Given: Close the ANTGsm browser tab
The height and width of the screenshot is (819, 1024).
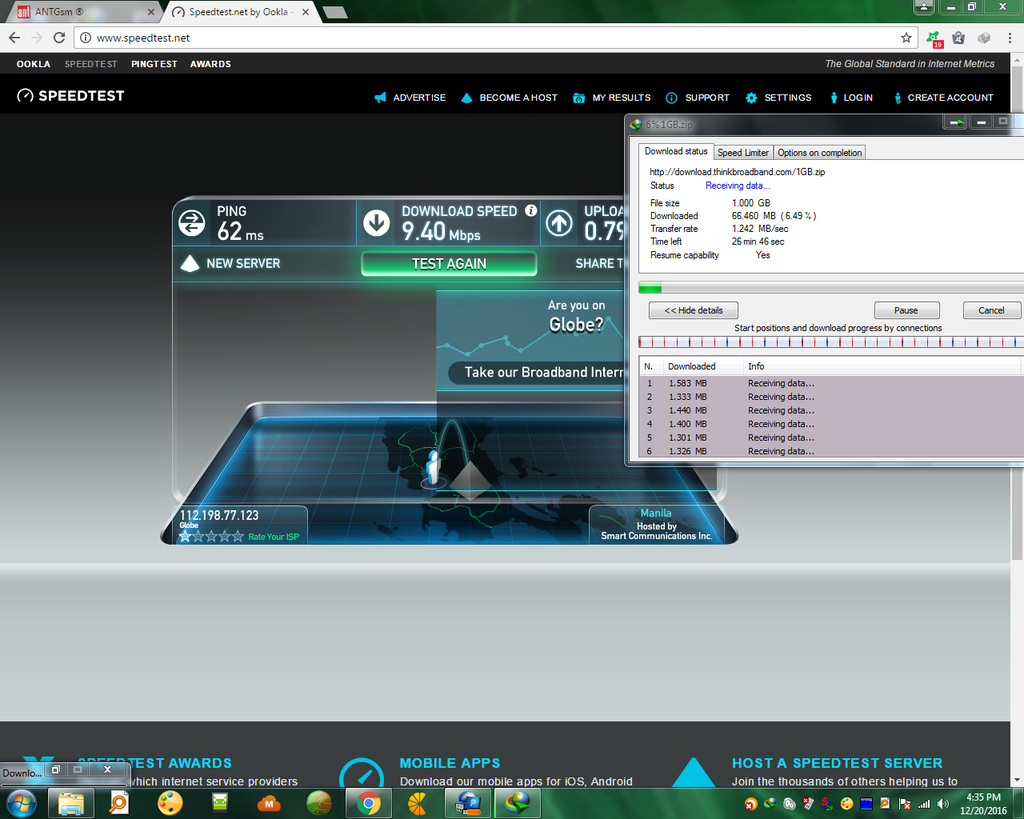Looking at the screenshot, I should point(151,12).
